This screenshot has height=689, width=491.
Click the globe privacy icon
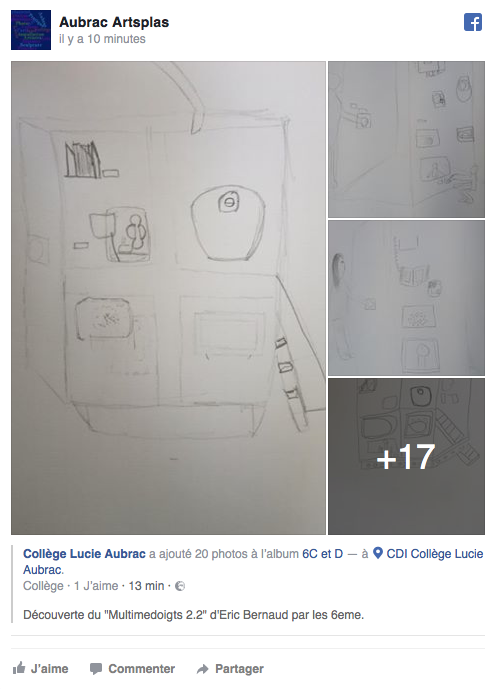[180, 586]
